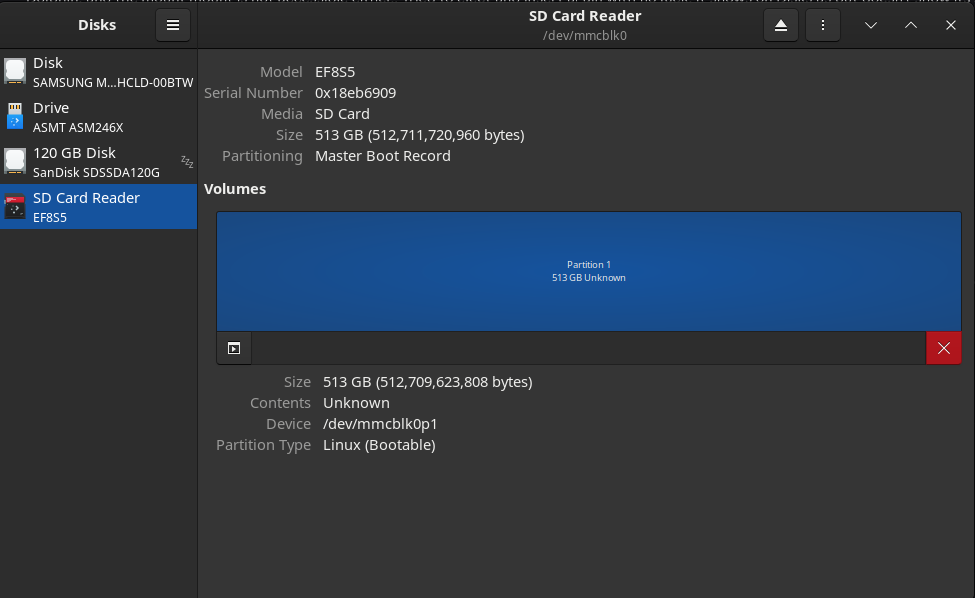Maximize window using up chevron button
The height and width of the screenshot is (598, 975).
[x=910, y=25]
